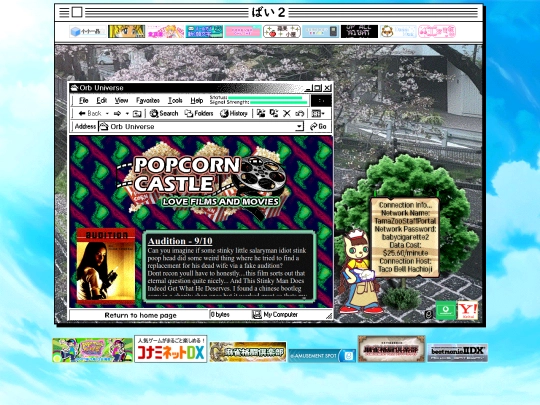The width and height of the screenshot is (540, 405).
Task: Click the small gray icon left of green button
Action: (428, 314)
